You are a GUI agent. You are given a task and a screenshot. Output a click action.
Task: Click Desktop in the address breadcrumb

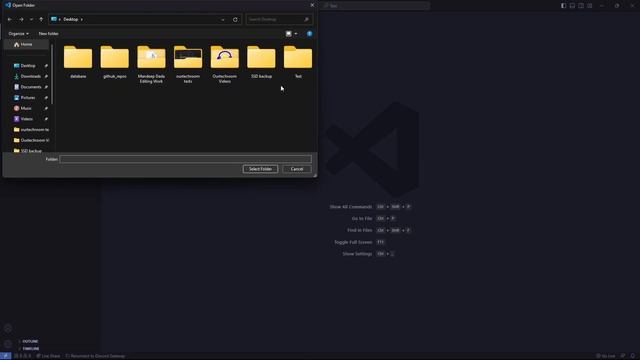71,19
